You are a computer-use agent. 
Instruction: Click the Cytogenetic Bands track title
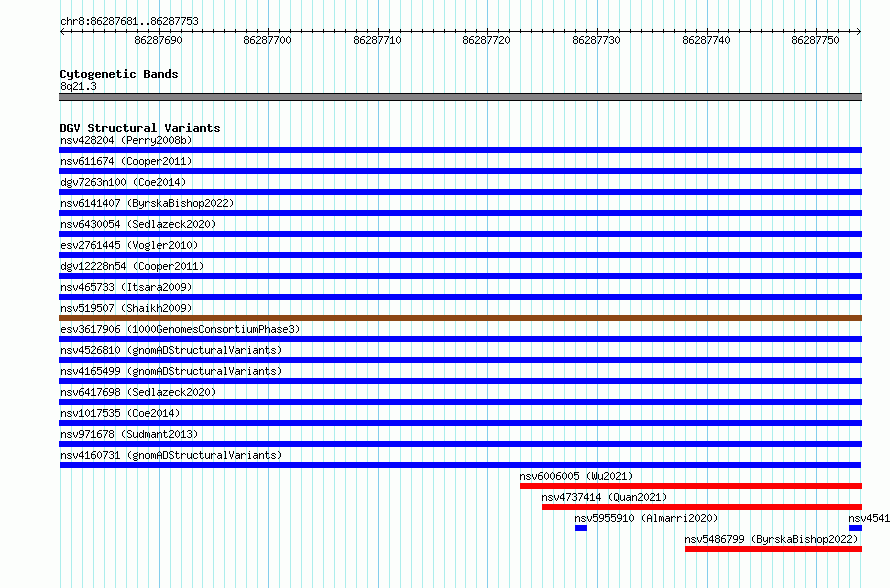tap(119, 74)
